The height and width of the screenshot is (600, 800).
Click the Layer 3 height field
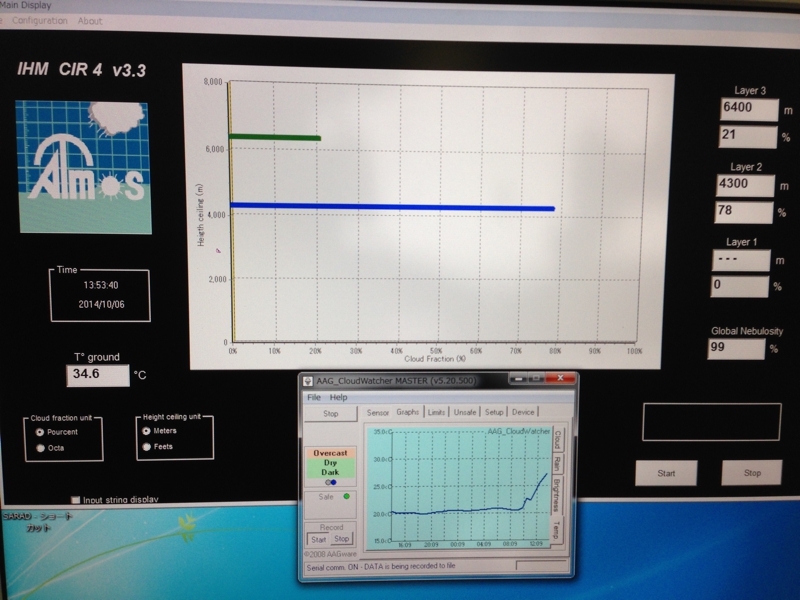click(x=745, y=108)
